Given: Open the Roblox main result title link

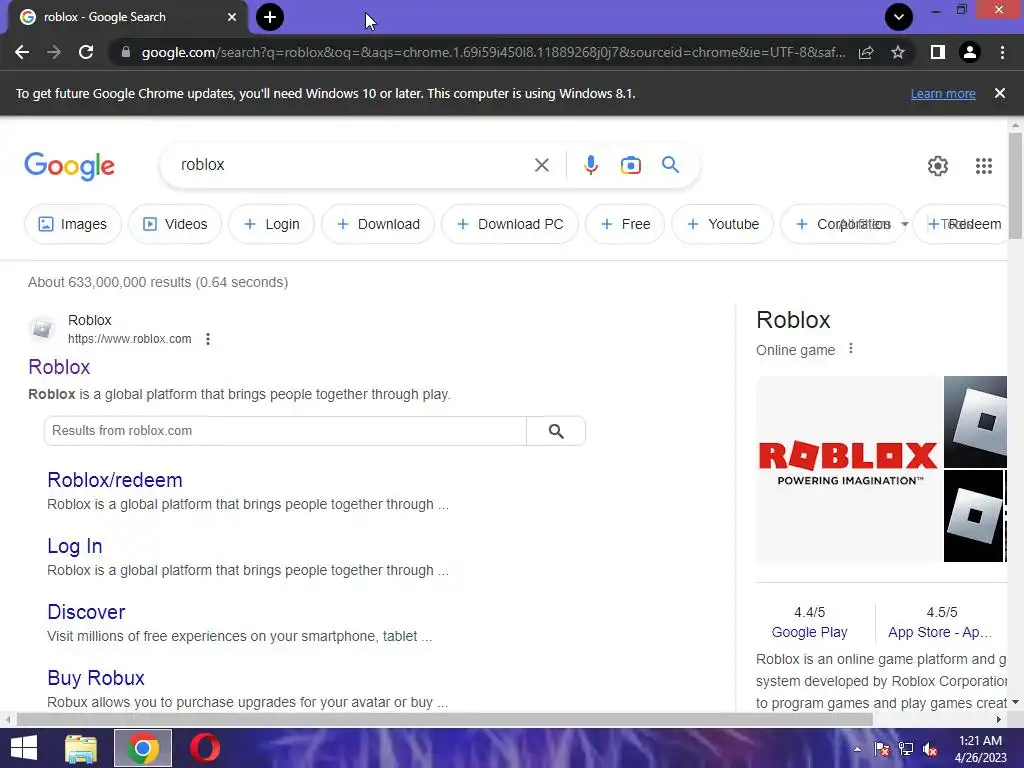Looking at the screenshot, I should (59, 367).
